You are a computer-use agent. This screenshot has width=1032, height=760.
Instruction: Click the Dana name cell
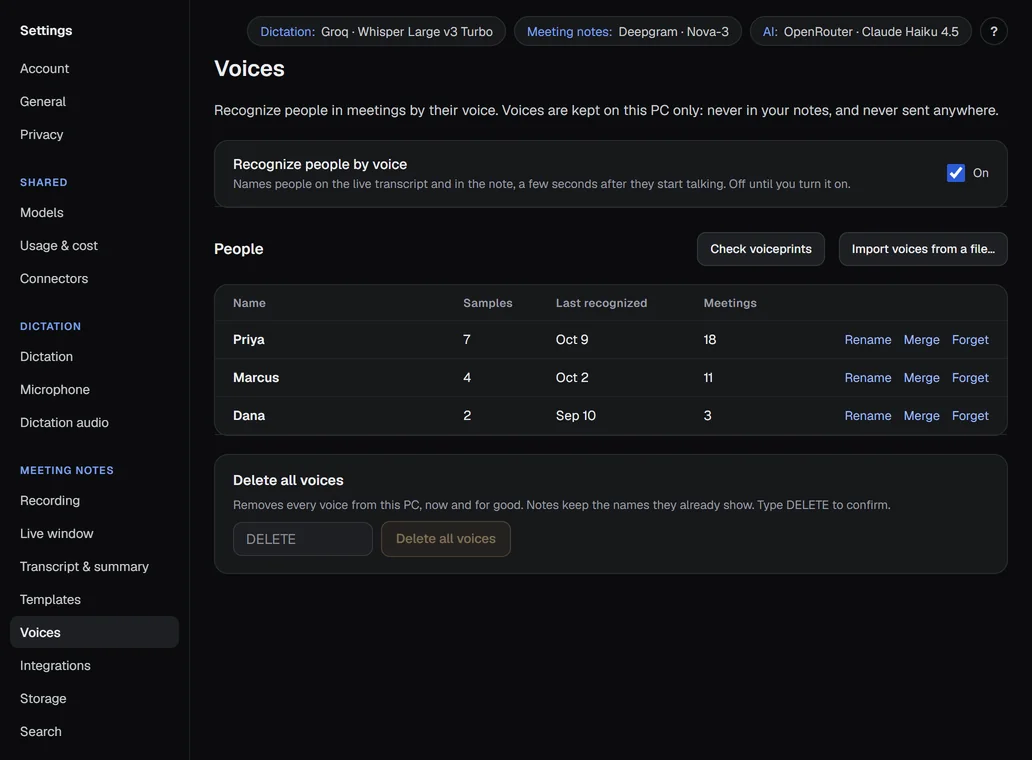click(x=249, y=416)
